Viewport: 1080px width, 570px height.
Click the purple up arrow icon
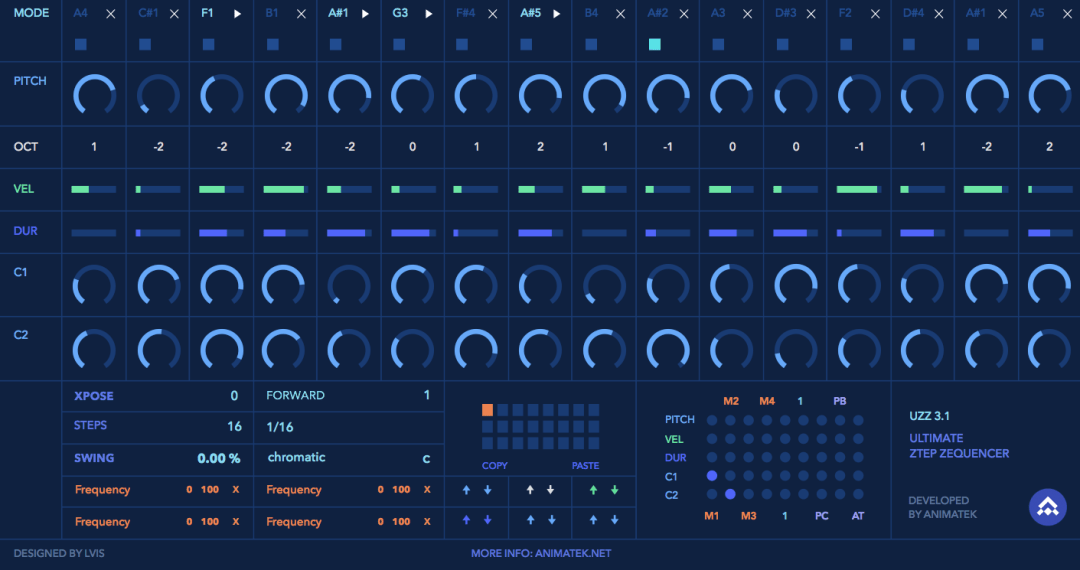[466, 520]
